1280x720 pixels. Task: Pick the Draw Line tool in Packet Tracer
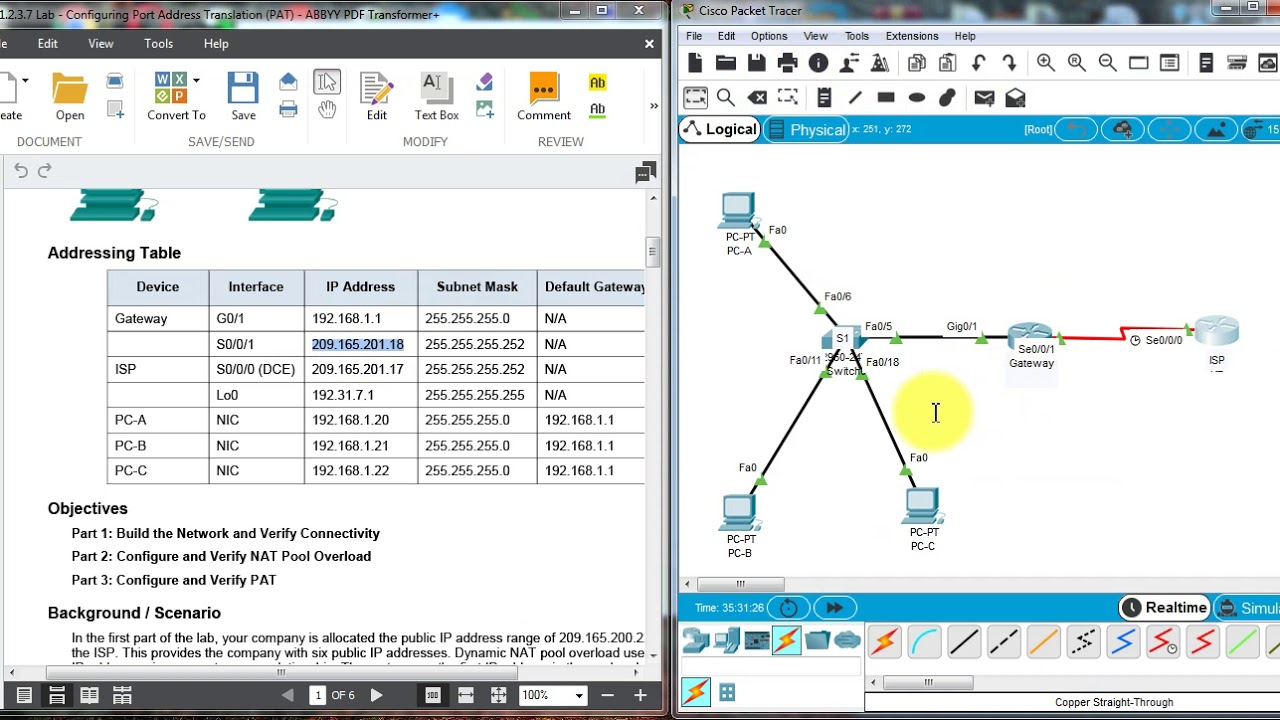[855, 97]
